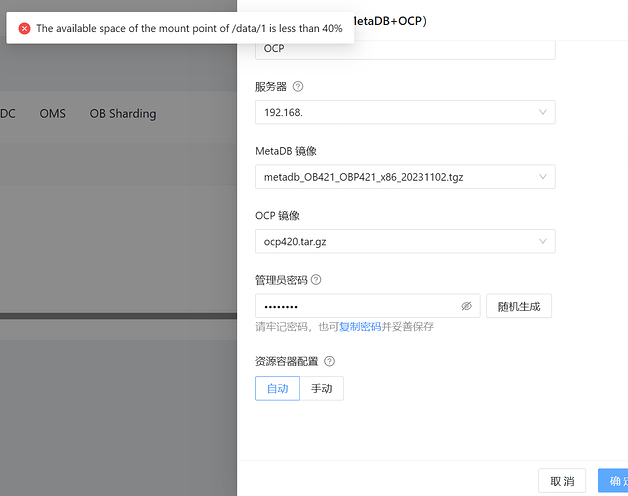The height and width of the screenshot is (496, 628).
Task: Click the /data/1 mount point error message
Action: (x=189, y=28)
